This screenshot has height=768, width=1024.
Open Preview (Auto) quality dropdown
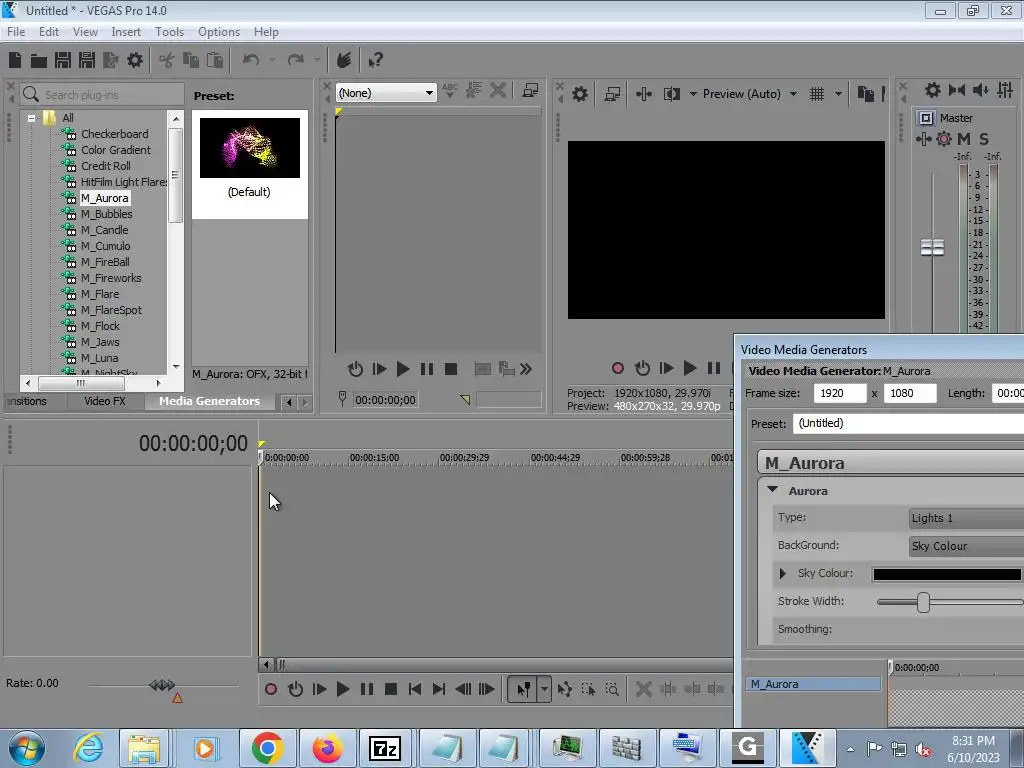point(793,94)
